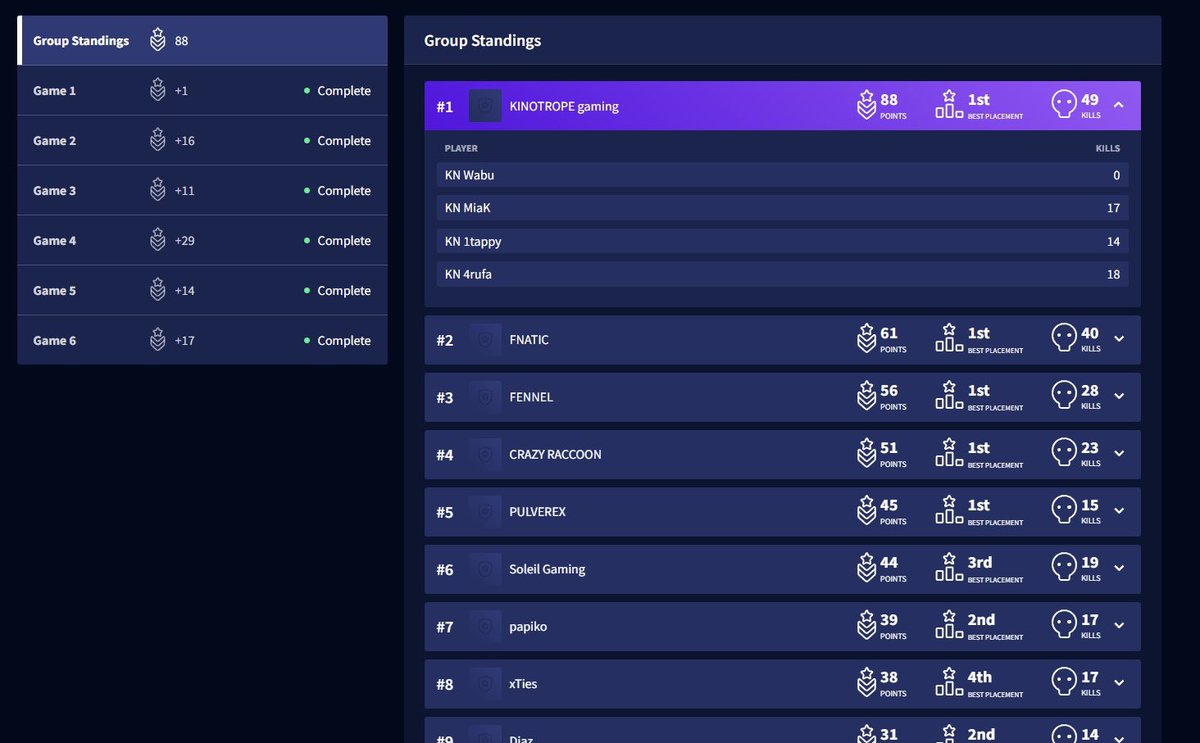Click the points badge icon for PULVEREX
1200x743 pixels.
[866, 511]
